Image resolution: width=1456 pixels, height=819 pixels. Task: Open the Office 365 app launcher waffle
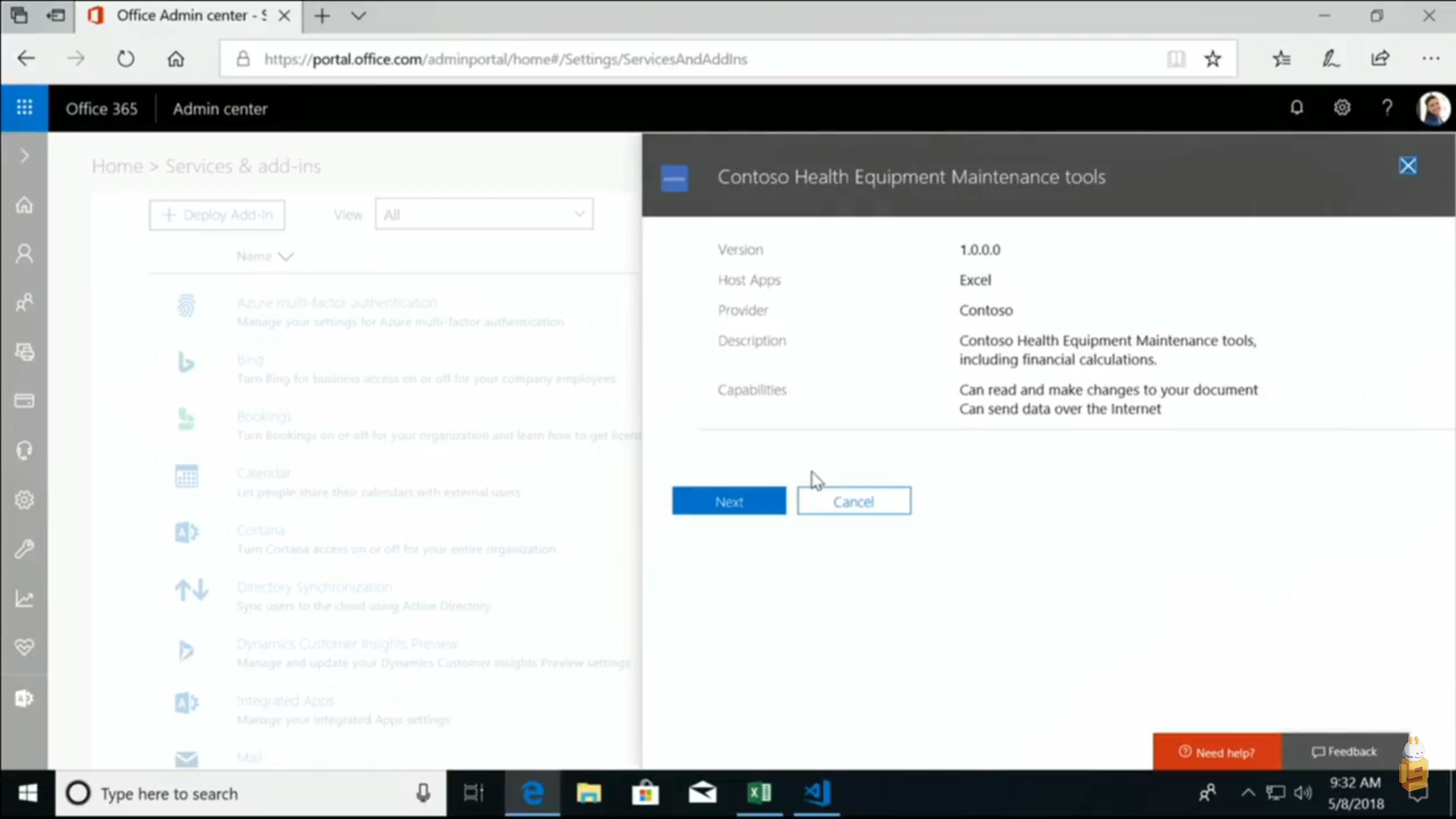pyautogui.click(x=24, y=107)
